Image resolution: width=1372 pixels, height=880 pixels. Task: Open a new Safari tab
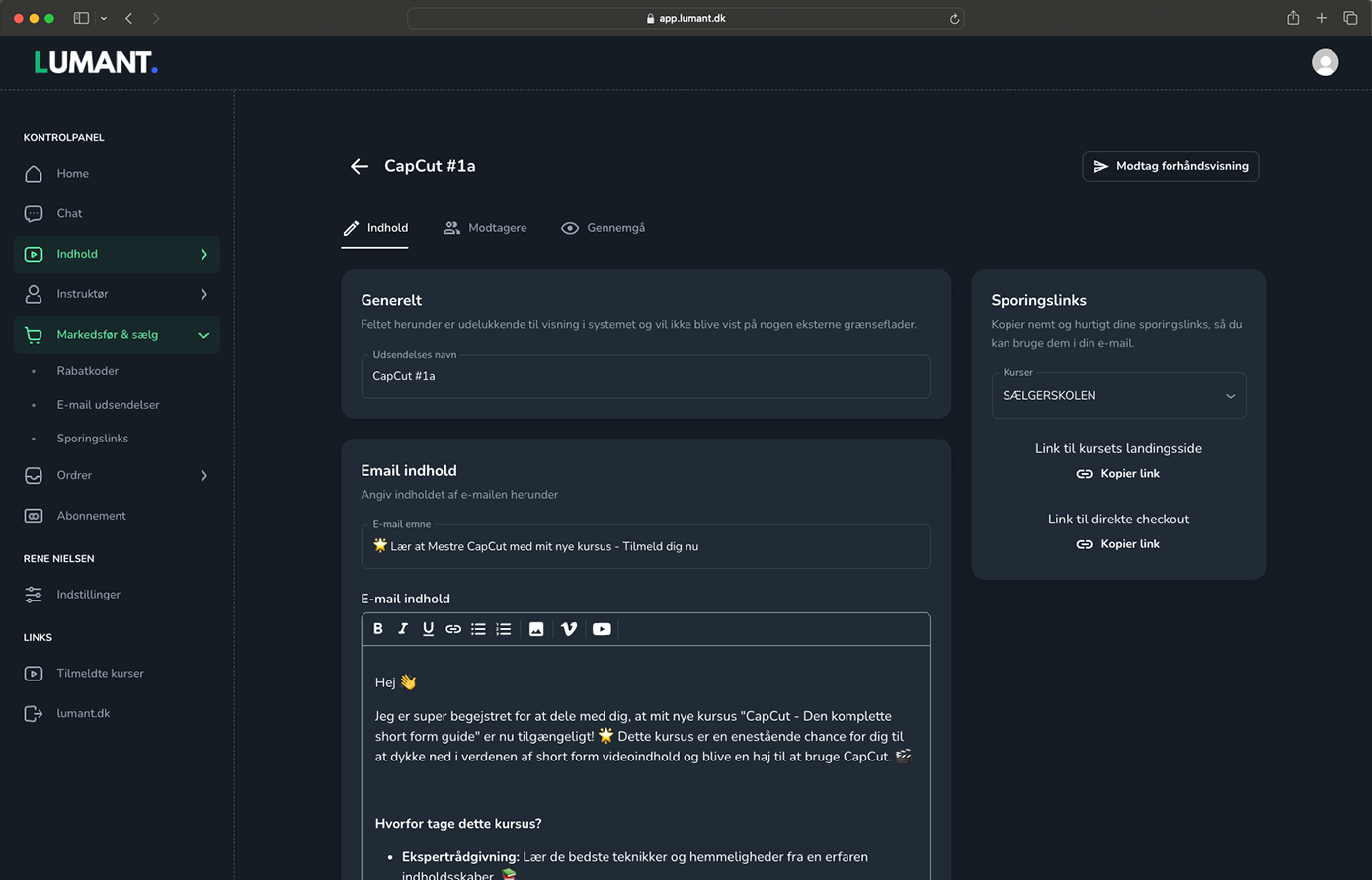1321,18
